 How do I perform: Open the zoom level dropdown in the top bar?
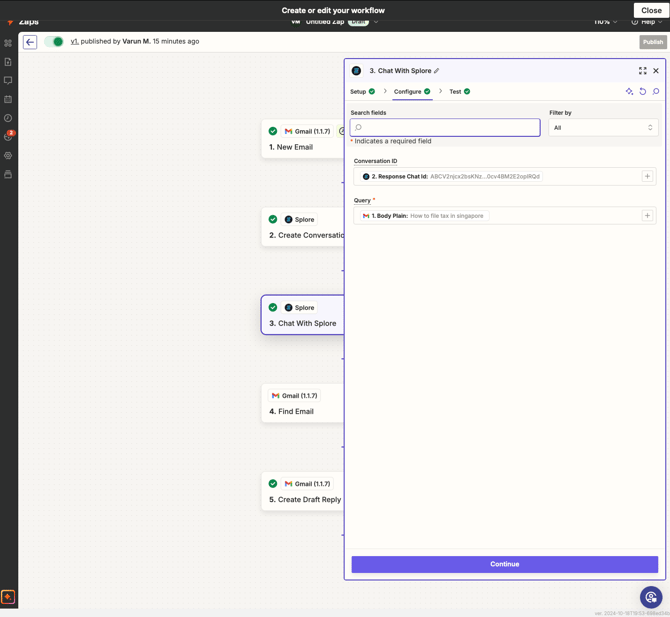click(605, 22)
